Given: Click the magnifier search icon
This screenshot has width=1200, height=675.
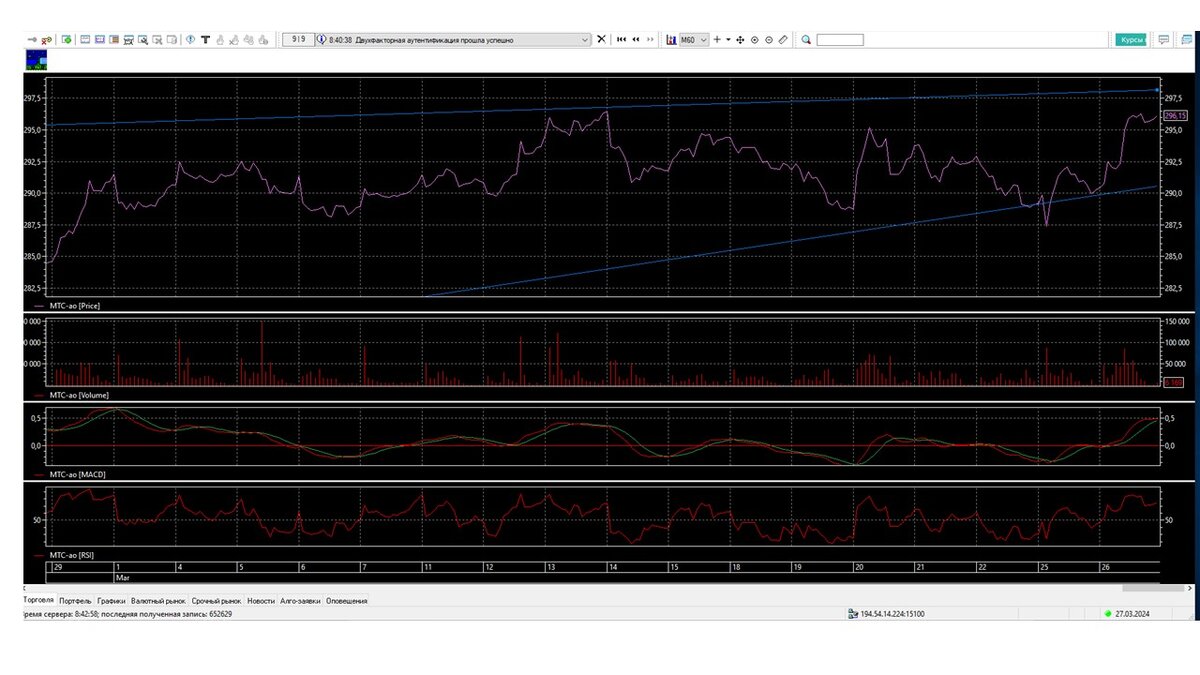Looking at the screenshot, I should (806, 40).
